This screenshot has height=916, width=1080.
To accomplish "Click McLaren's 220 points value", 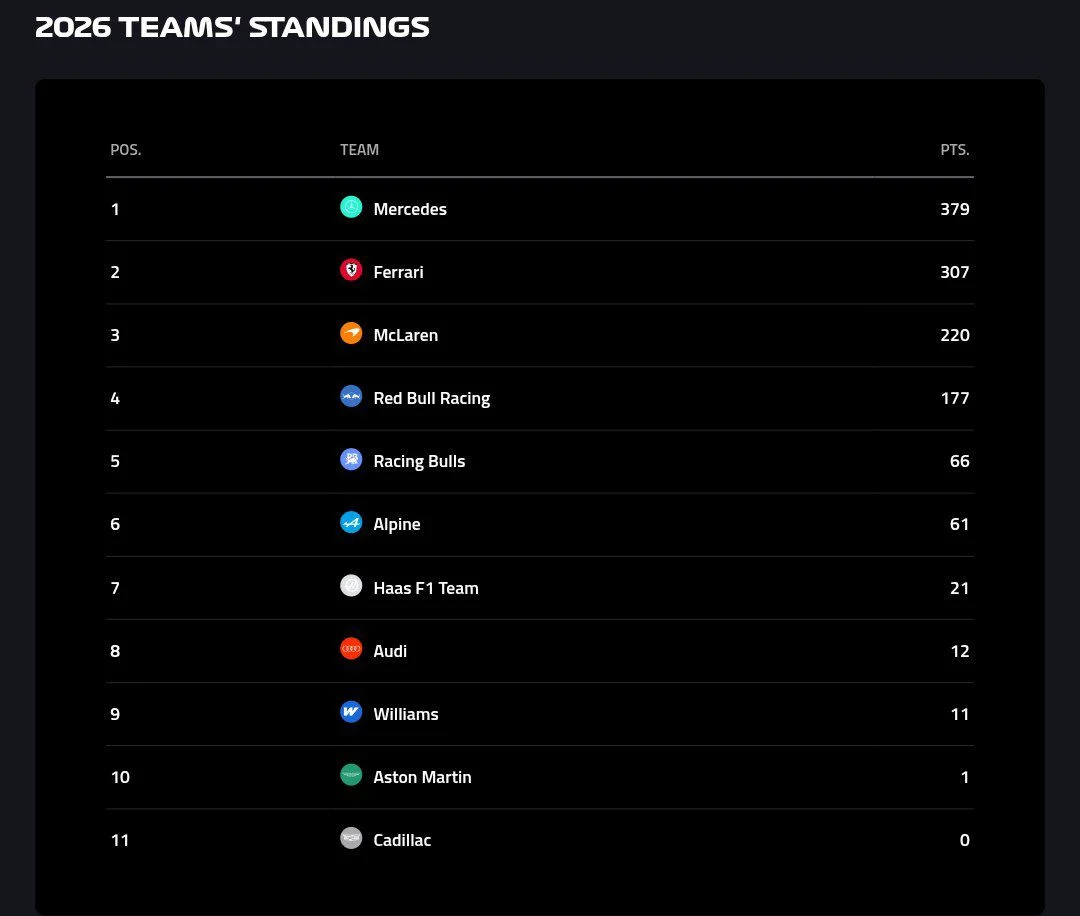I will (x=955, y=335).
